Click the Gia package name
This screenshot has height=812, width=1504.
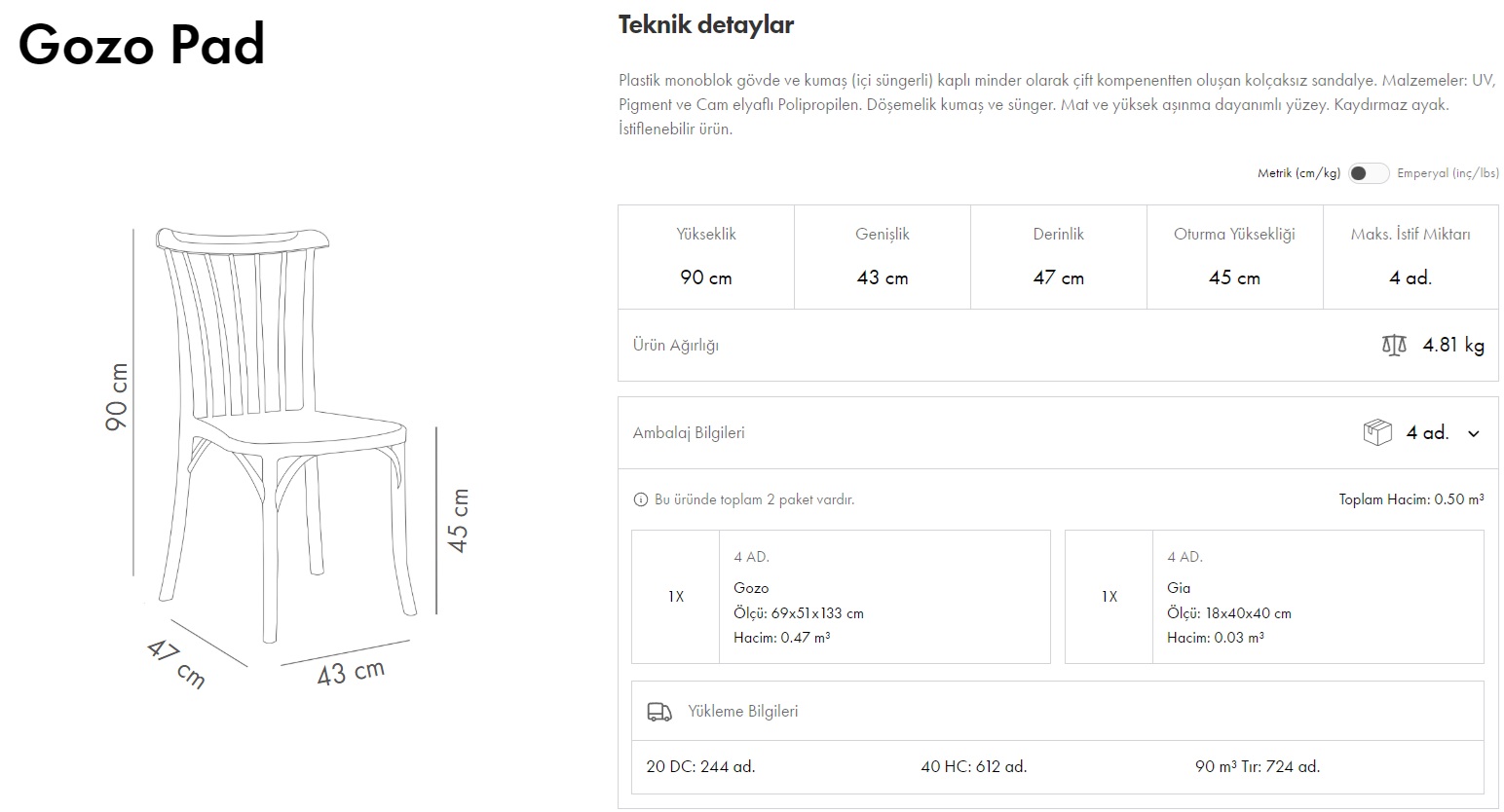1179,588
